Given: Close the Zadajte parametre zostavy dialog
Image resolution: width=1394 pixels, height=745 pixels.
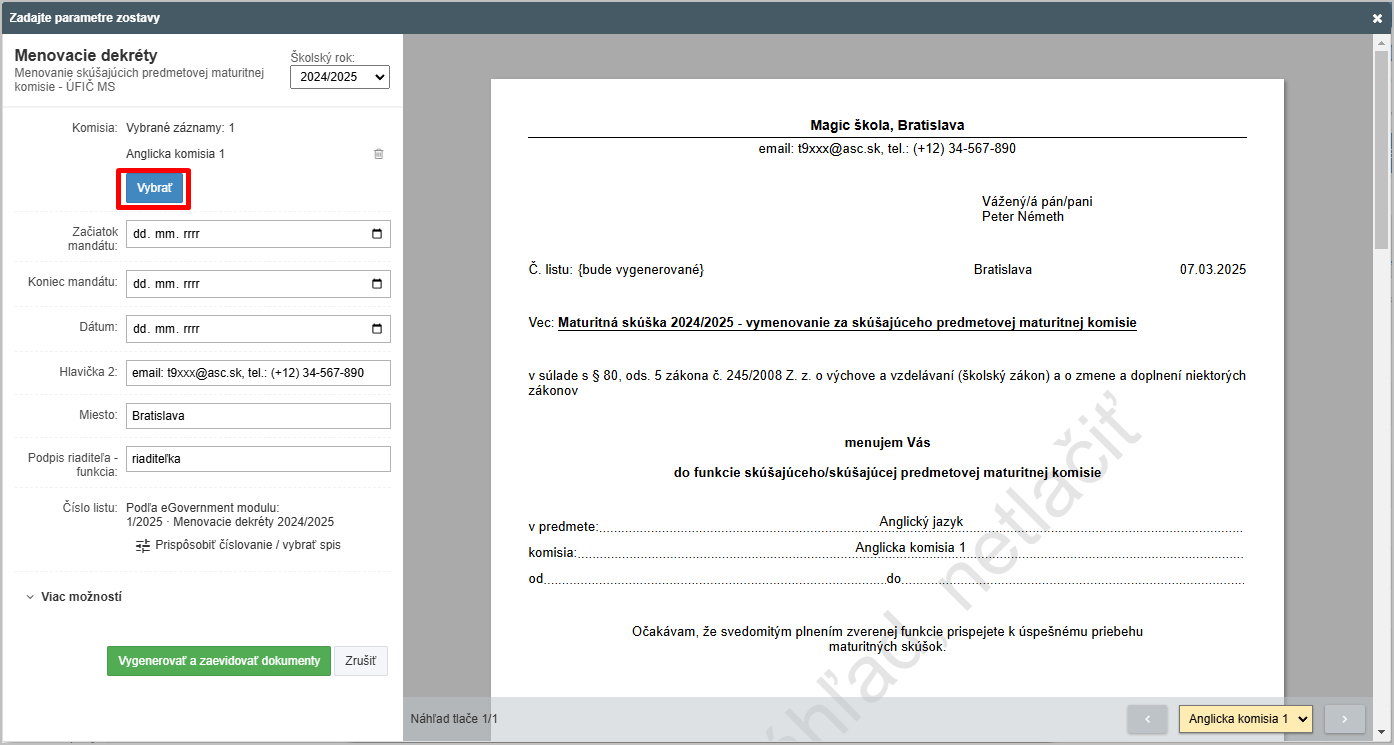Looking at the screenshot, I should [1377, 18].
